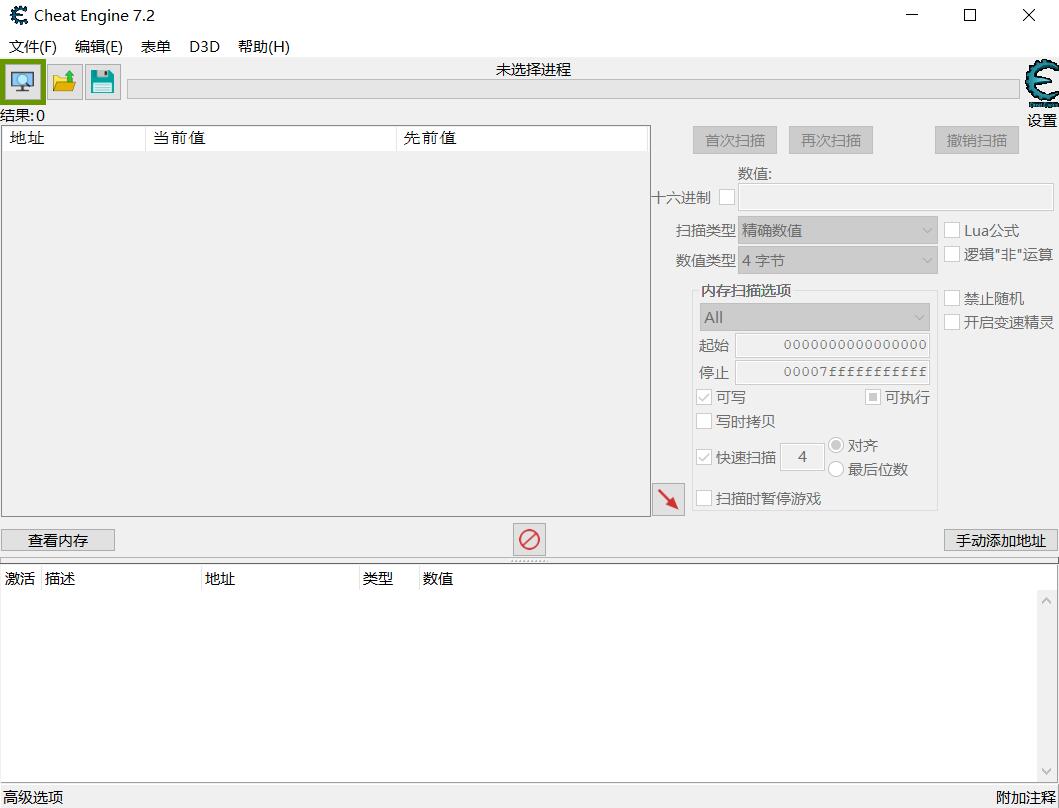Click the 地址 column header in results
This screenshot has height=808, width=1059.
73,138
